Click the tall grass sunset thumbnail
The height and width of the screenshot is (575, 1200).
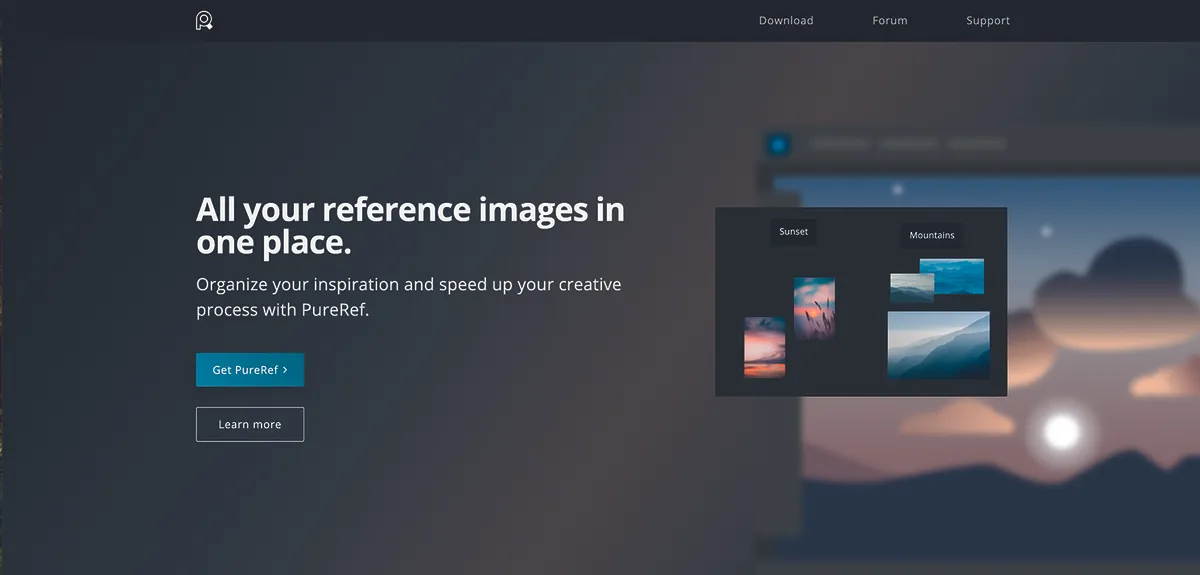pyautogui.click(x=814, y=308)
